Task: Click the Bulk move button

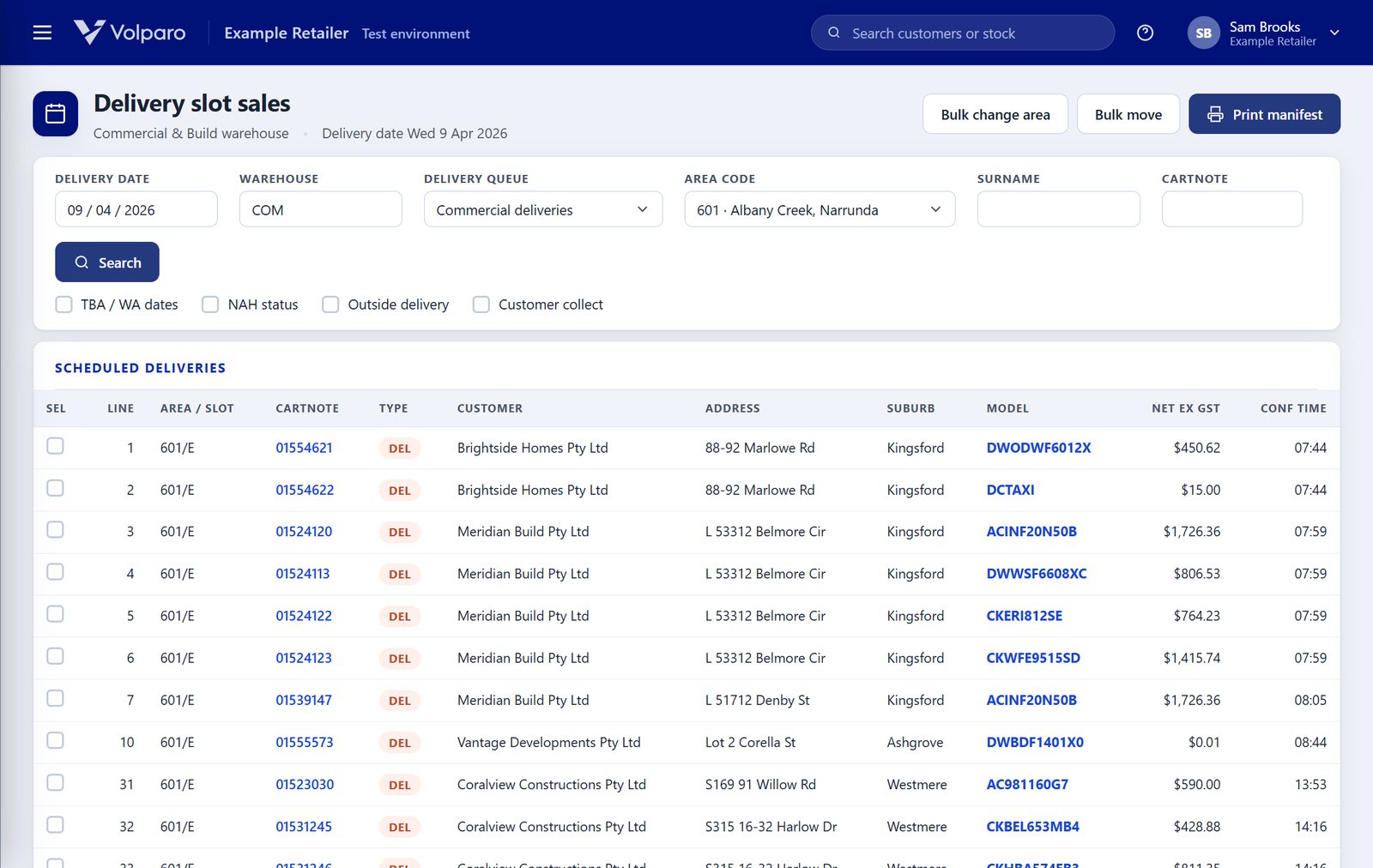Action: [x=1128, y=114]
